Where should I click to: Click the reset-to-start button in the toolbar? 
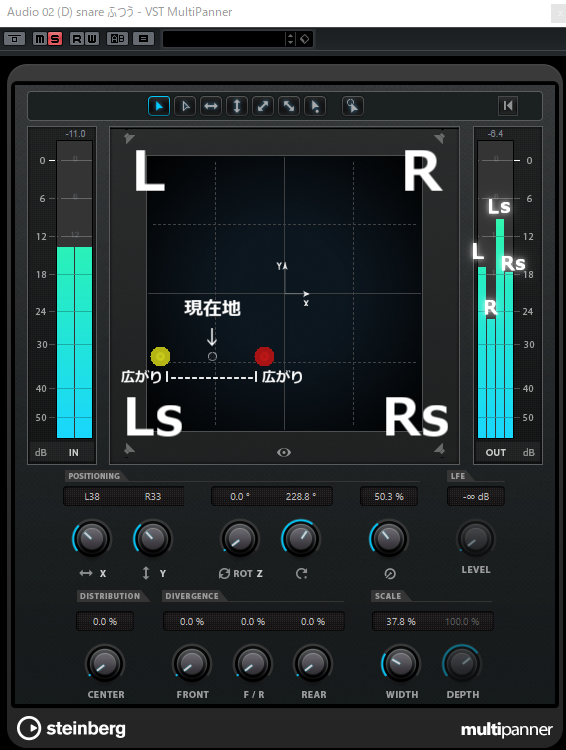pos(508,105)
